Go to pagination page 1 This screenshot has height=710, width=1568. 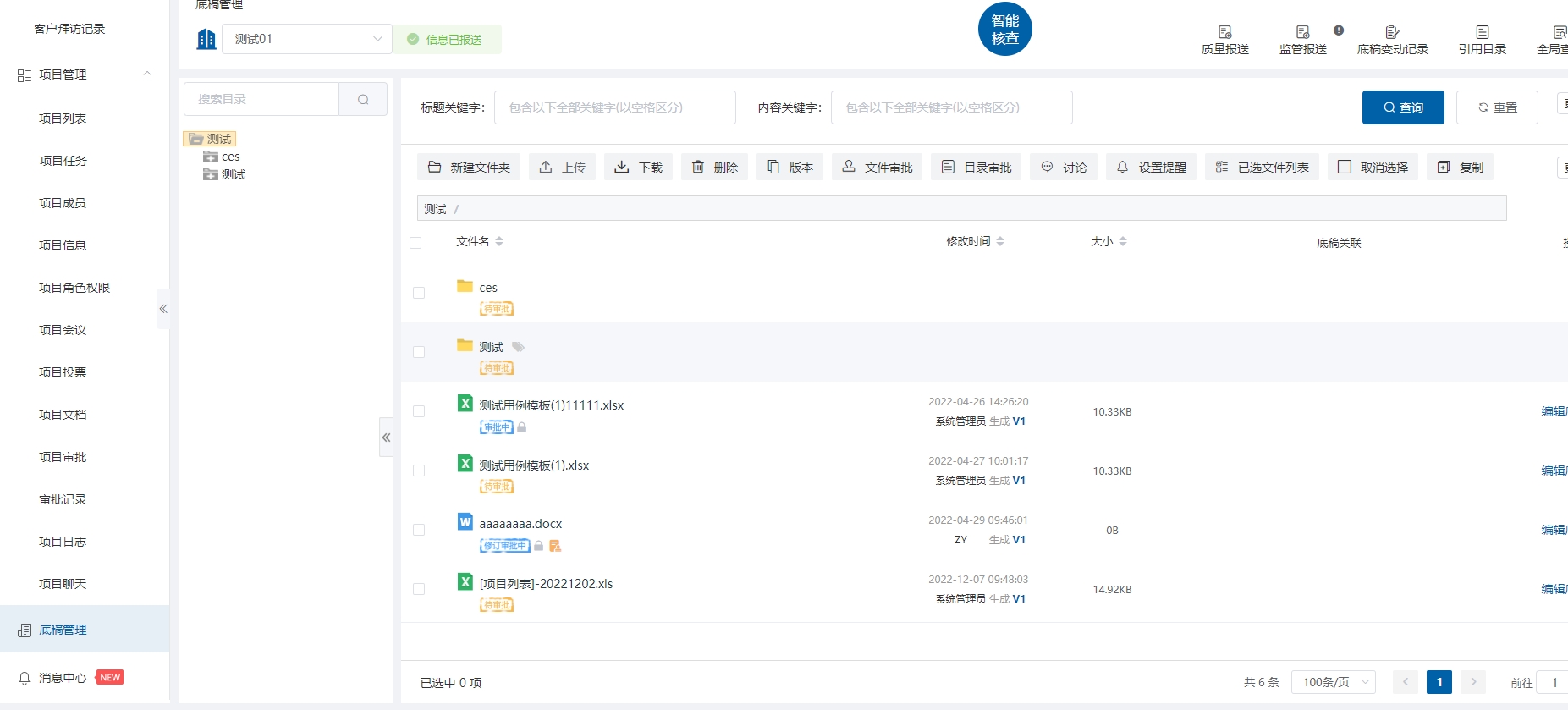(x=1439, y=682)
